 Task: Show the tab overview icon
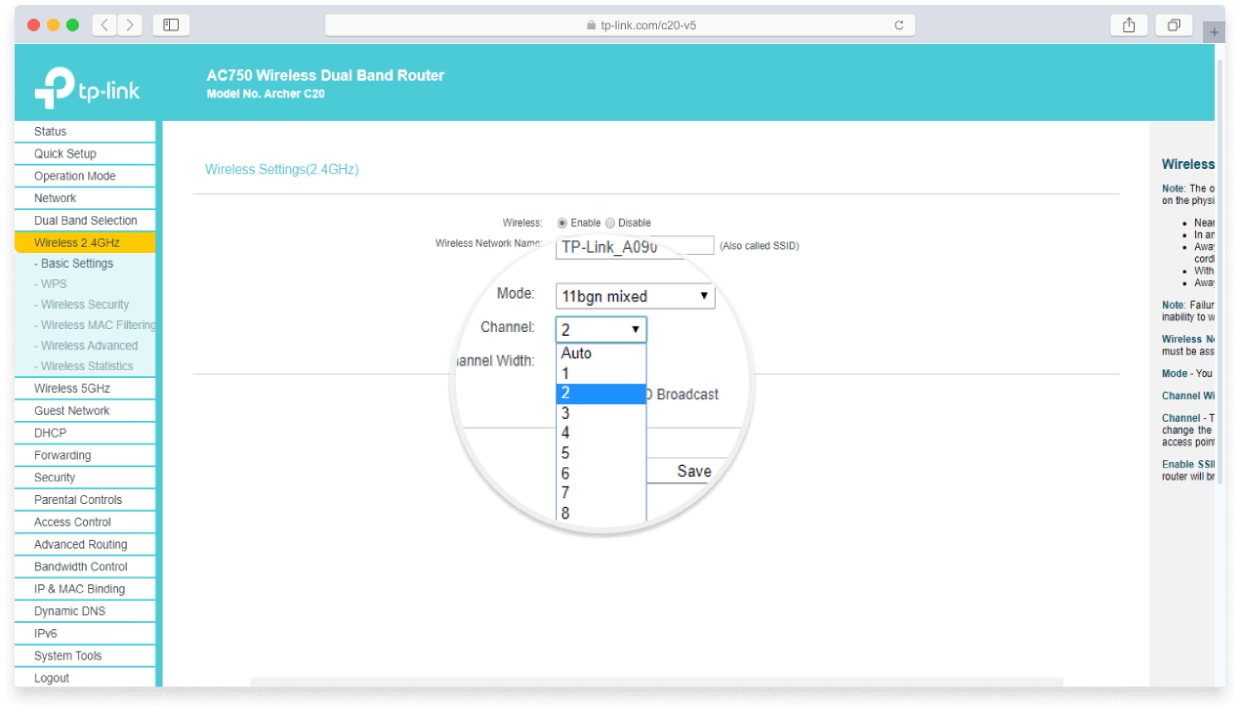coord(1174,25)
